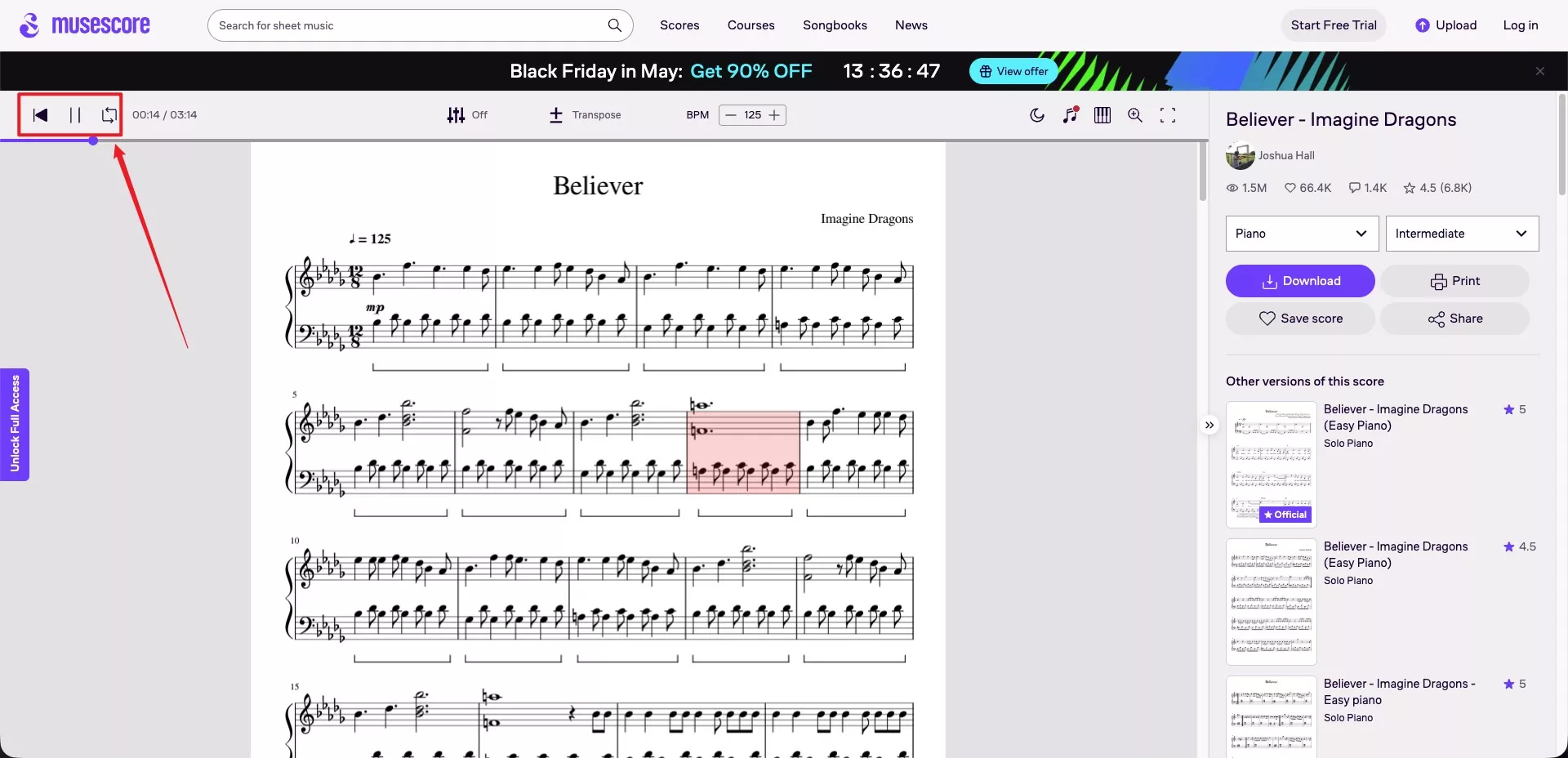1568x758 pixels.
Task: Click the zoom in magnifier
Action: (x=1135, y=115)
